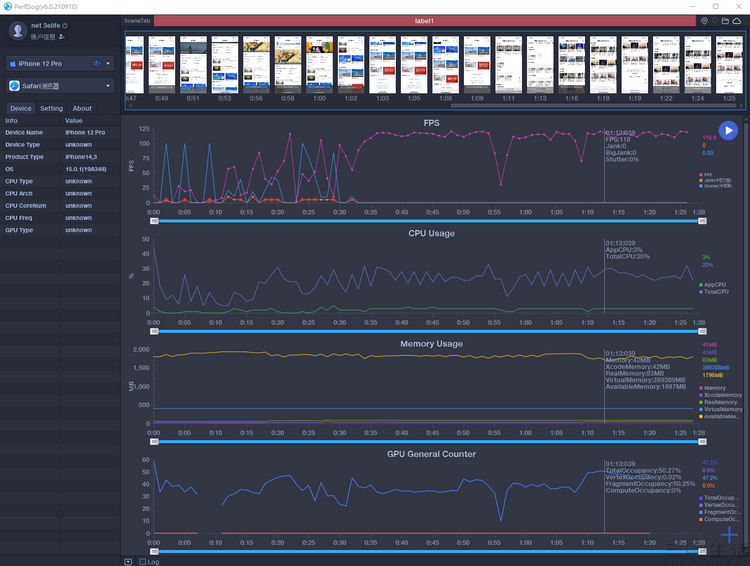
Task: Click the account info person icon
Action: click(62, 36)
